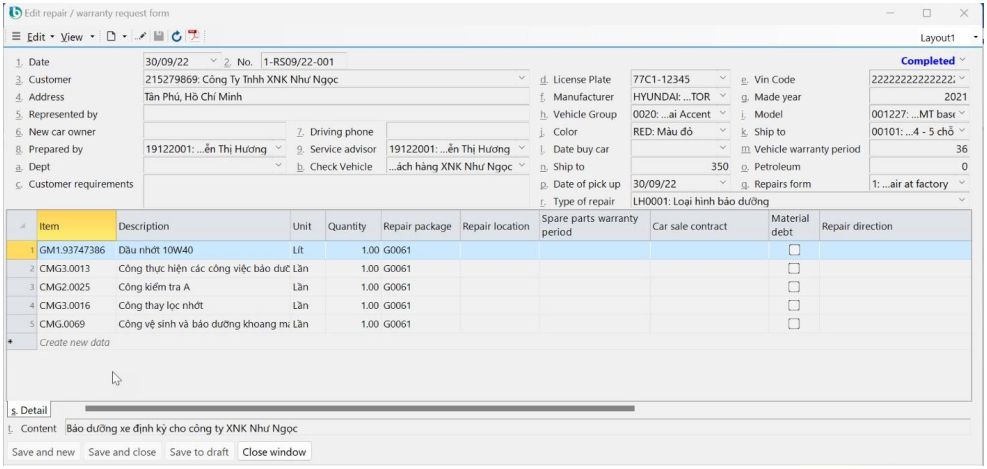Click the Content field about Bảo dưỡng xe
The image size is (987, 469).
click(x=517, y=428)
